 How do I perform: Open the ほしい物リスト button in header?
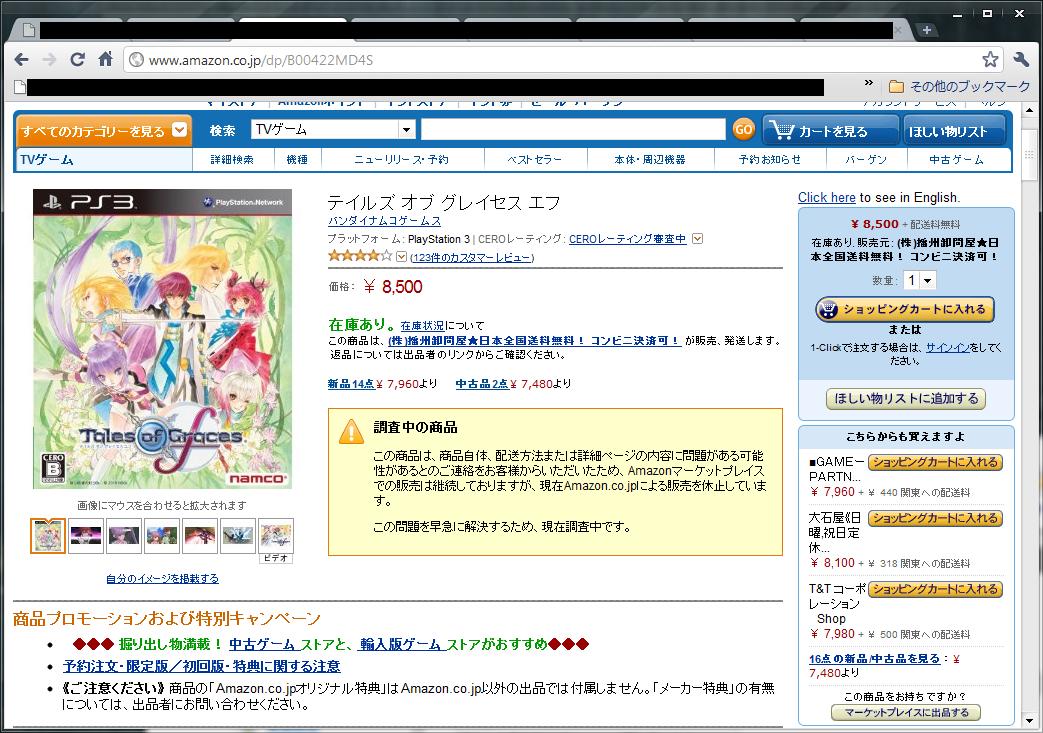coord(953,131)
